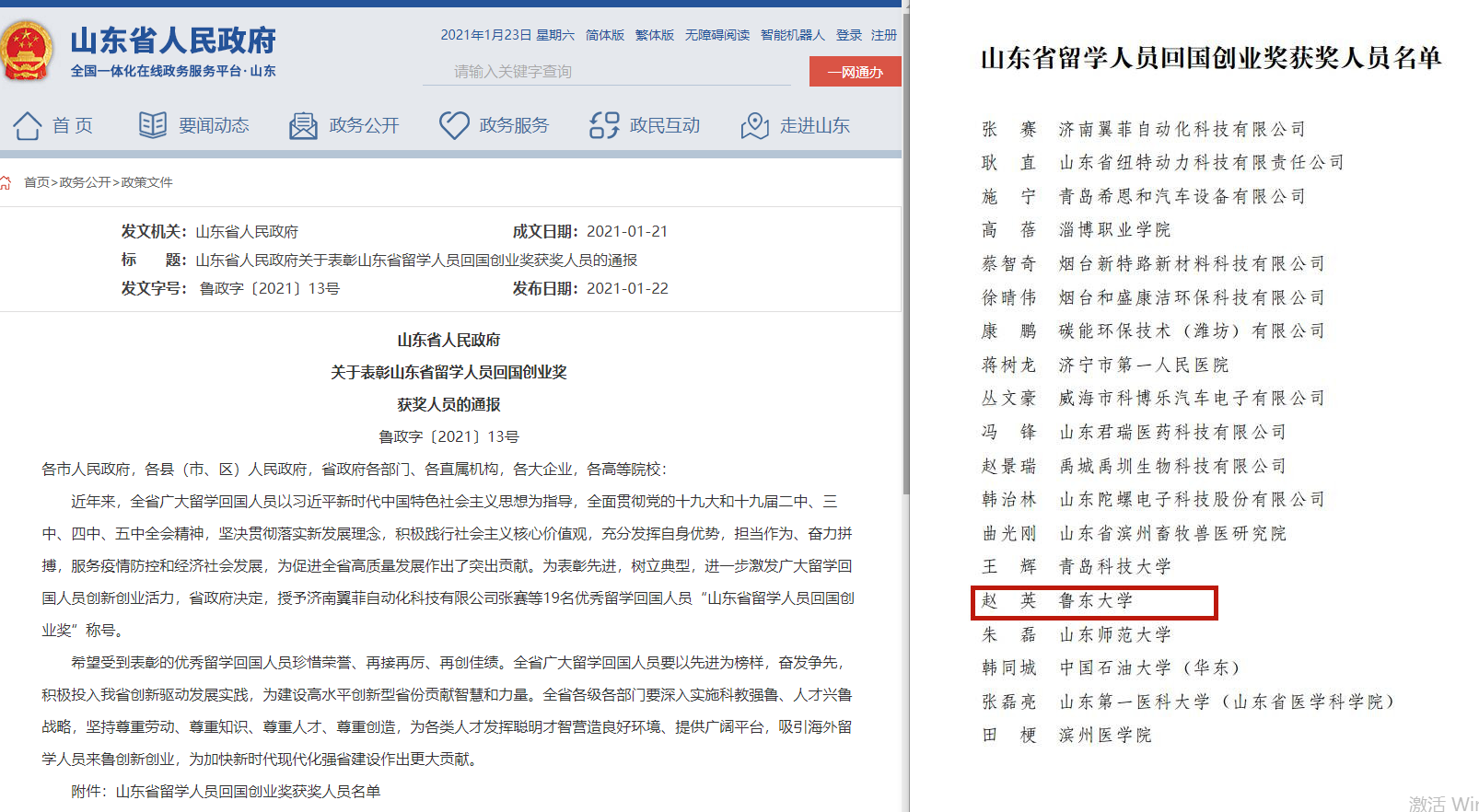Click the home house icon in navigation
The image size is (1479, 812).
pyautogui.click(x=28, y=125)
